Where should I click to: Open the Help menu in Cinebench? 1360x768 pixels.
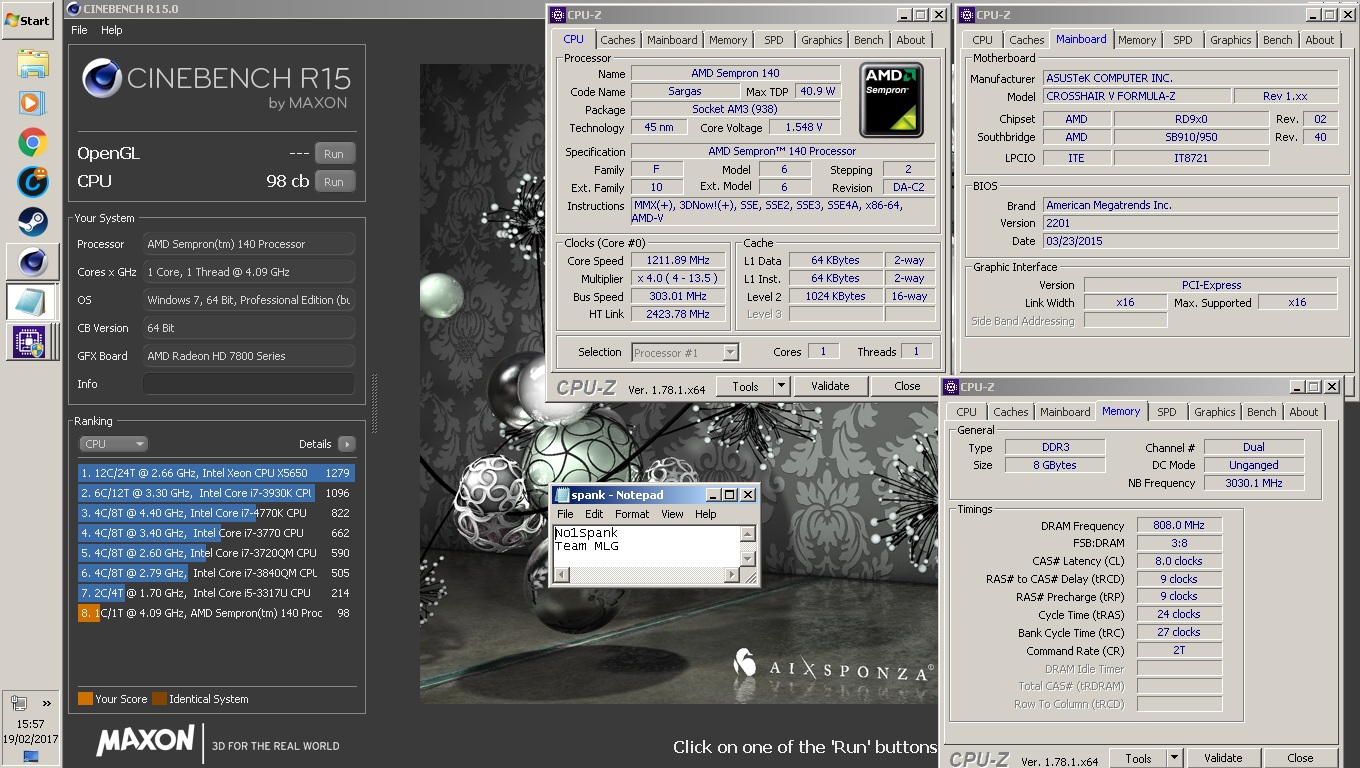pos(112,30)
